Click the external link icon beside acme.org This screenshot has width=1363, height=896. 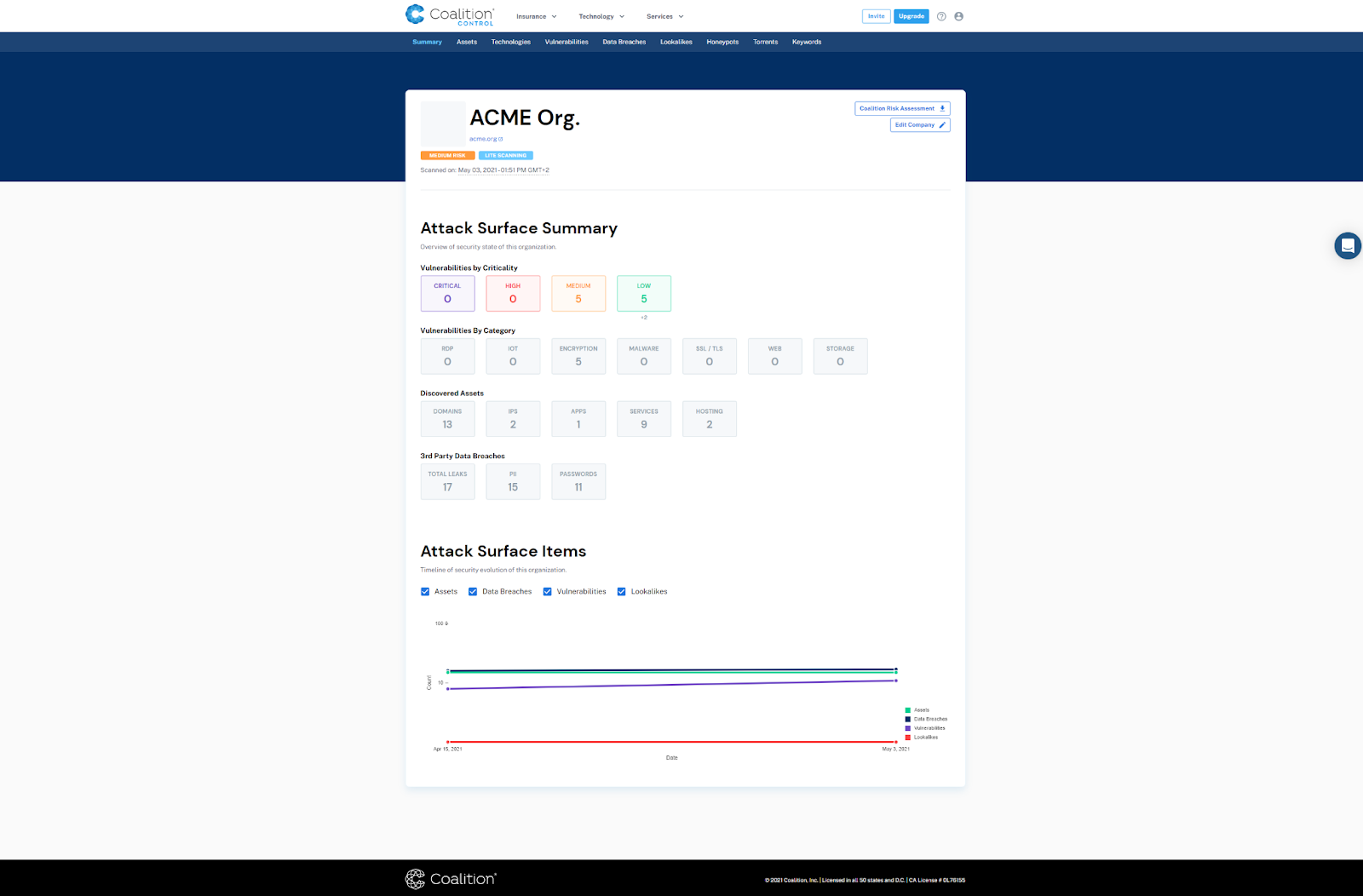point(501,139)
